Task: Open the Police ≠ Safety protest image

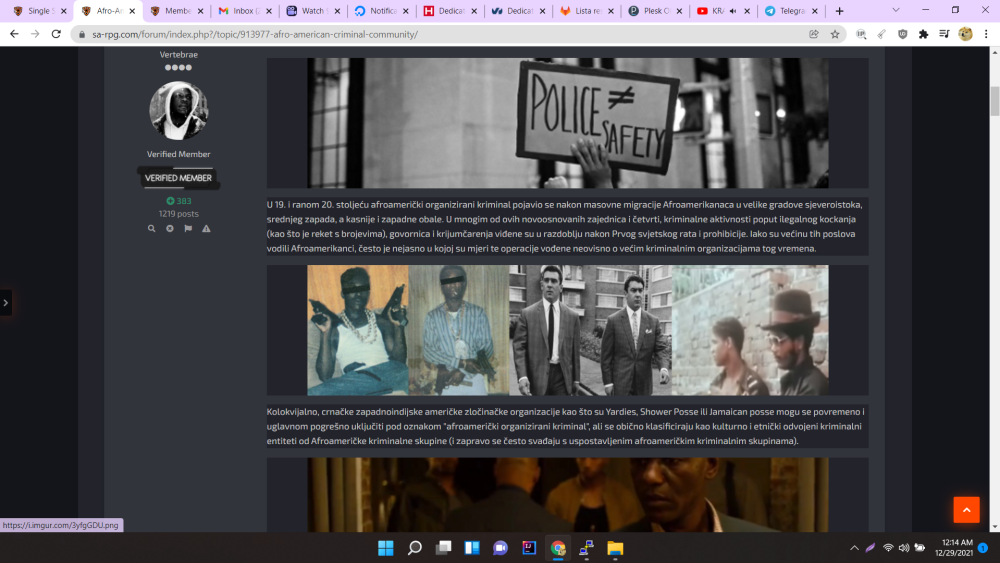Action: click(567, 122)
